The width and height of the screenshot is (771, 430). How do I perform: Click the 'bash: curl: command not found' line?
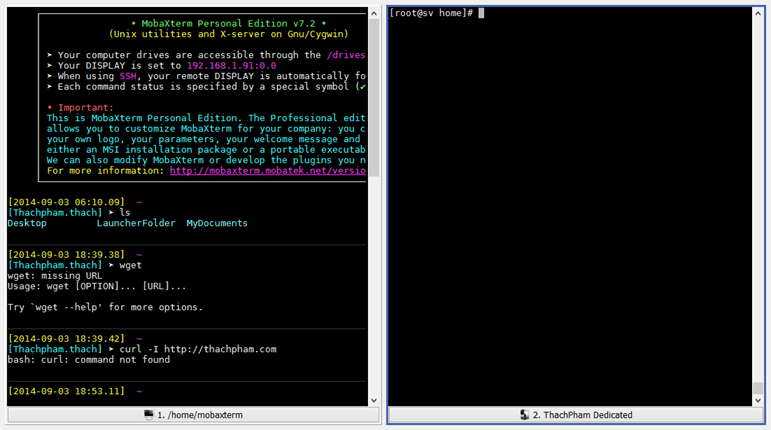(x=89, y=360)
